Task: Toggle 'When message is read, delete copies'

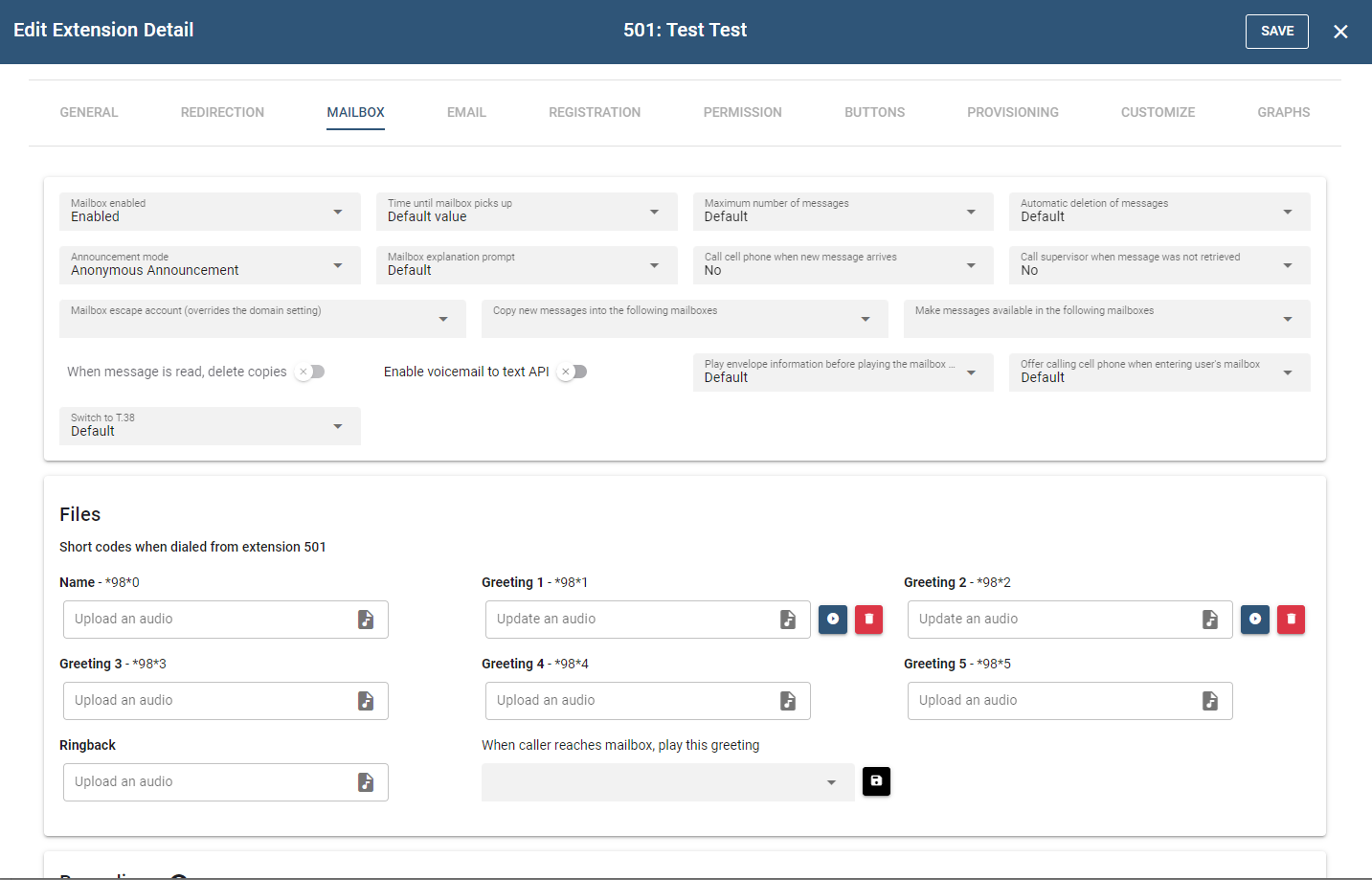Action: 310,372
